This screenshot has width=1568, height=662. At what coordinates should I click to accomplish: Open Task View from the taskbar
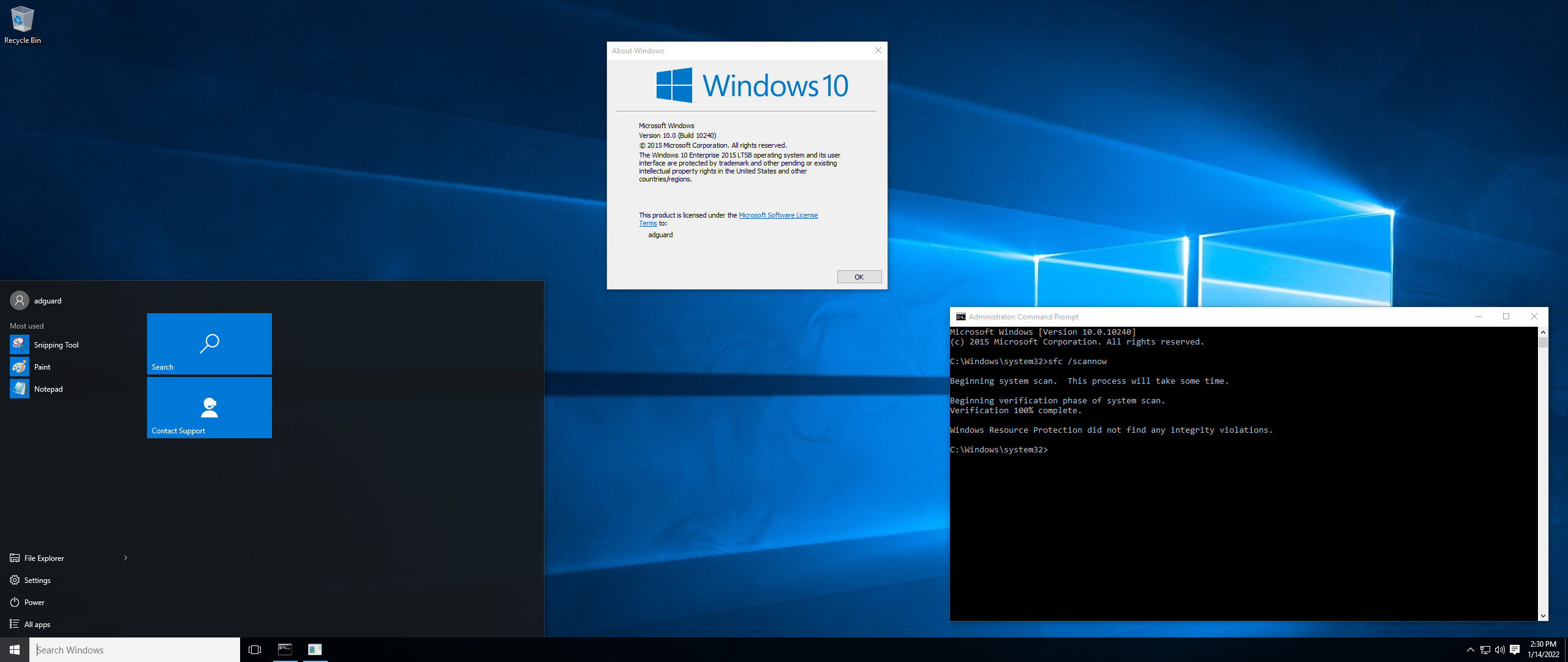point(255,650)
